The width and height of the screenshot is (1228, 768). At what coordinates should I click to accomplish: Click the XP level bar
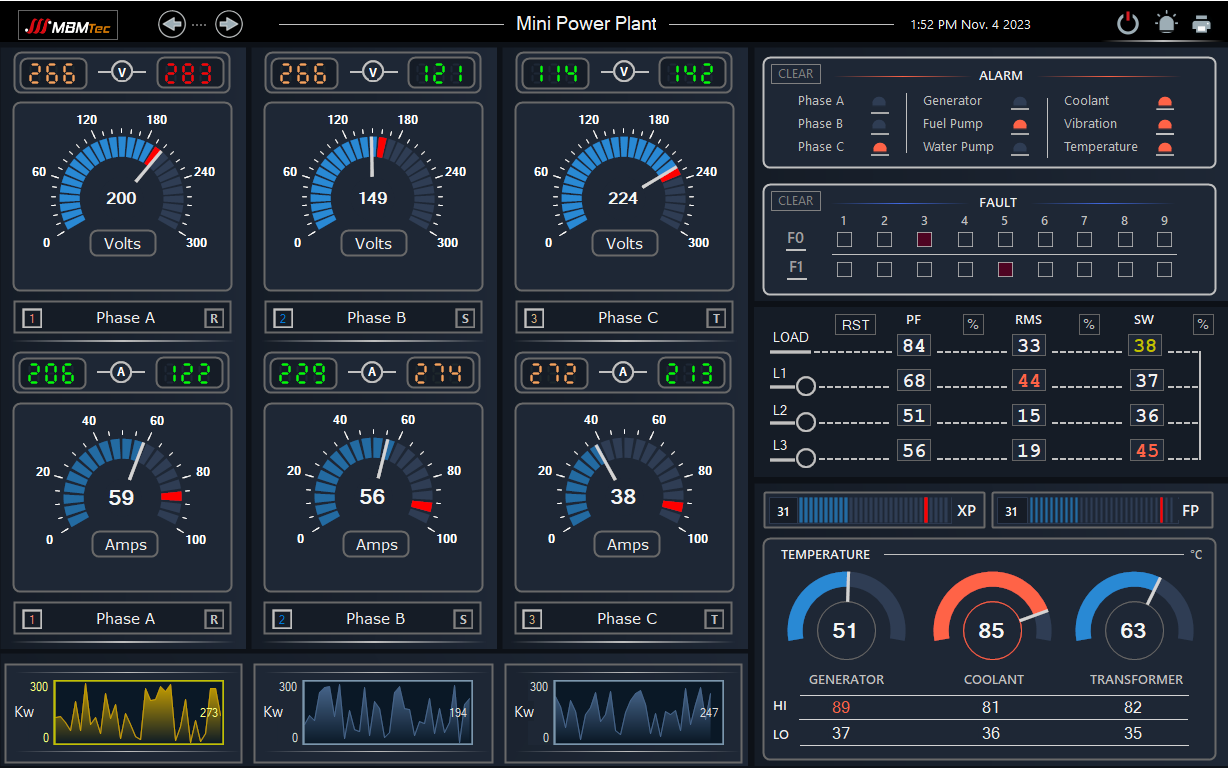tap(875, 510)
